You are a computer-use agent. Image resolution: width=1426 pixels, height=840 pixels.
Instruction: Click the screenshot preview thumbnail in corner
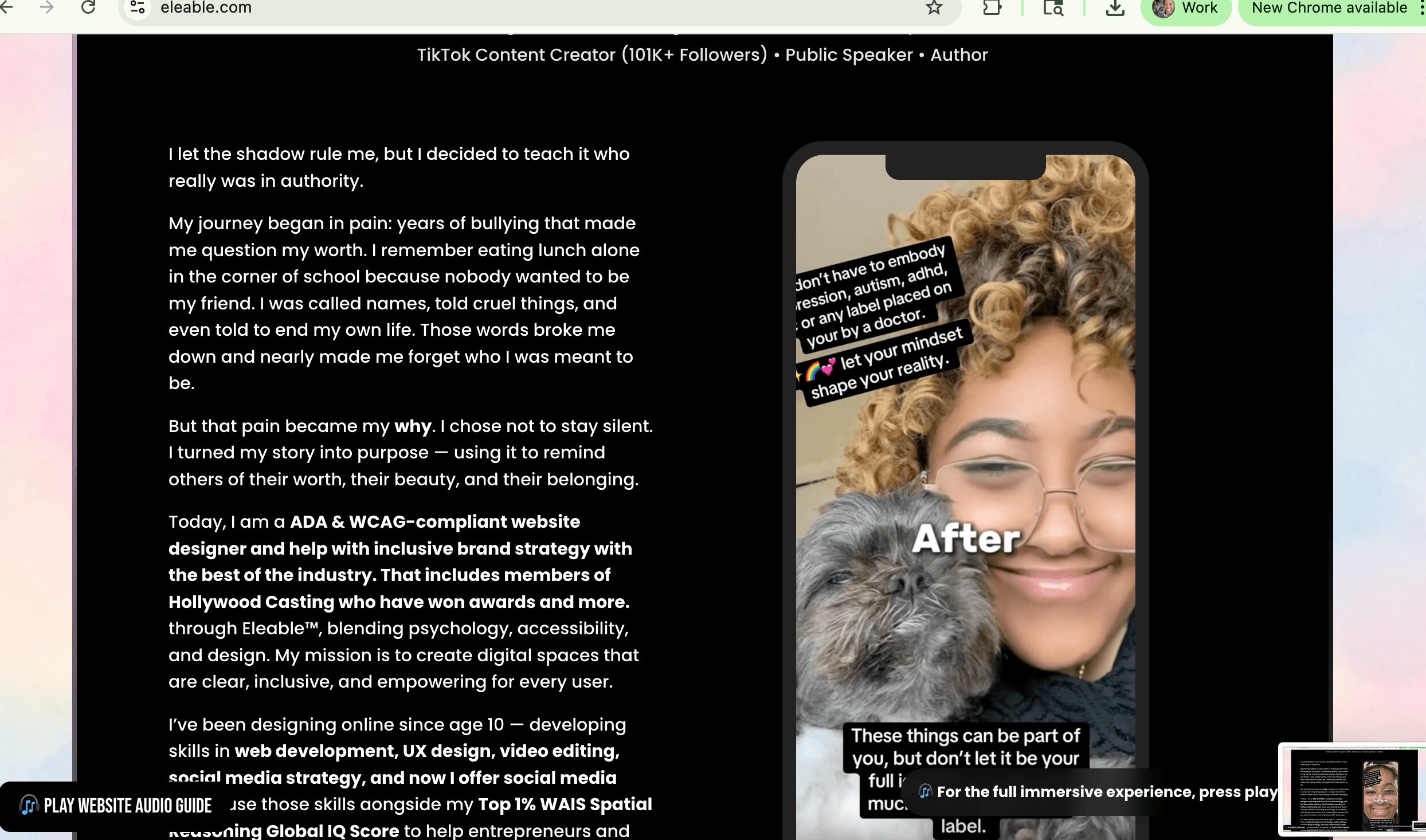[x=1351, y=790]
